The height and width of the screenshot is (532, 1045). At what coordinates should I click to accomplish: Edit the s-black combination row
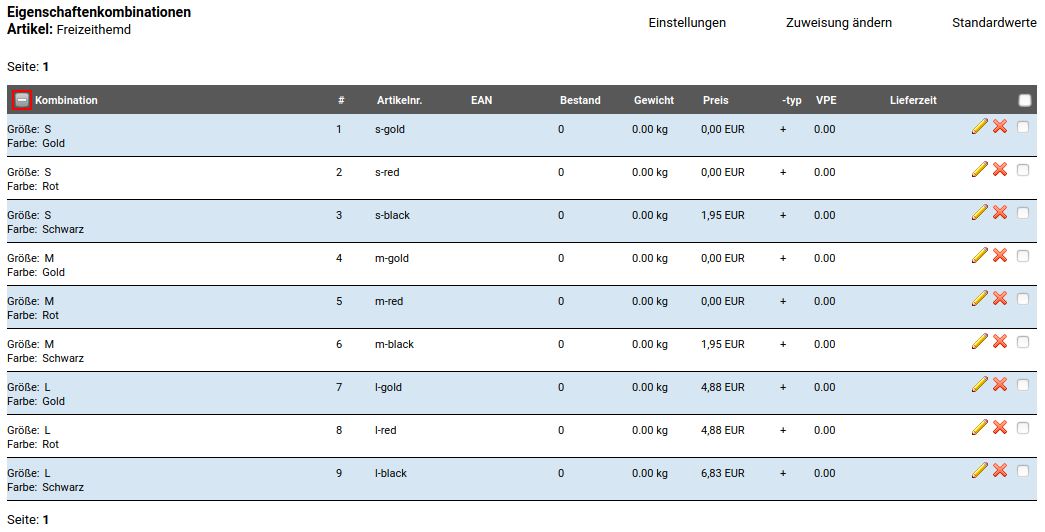[979, 212]
